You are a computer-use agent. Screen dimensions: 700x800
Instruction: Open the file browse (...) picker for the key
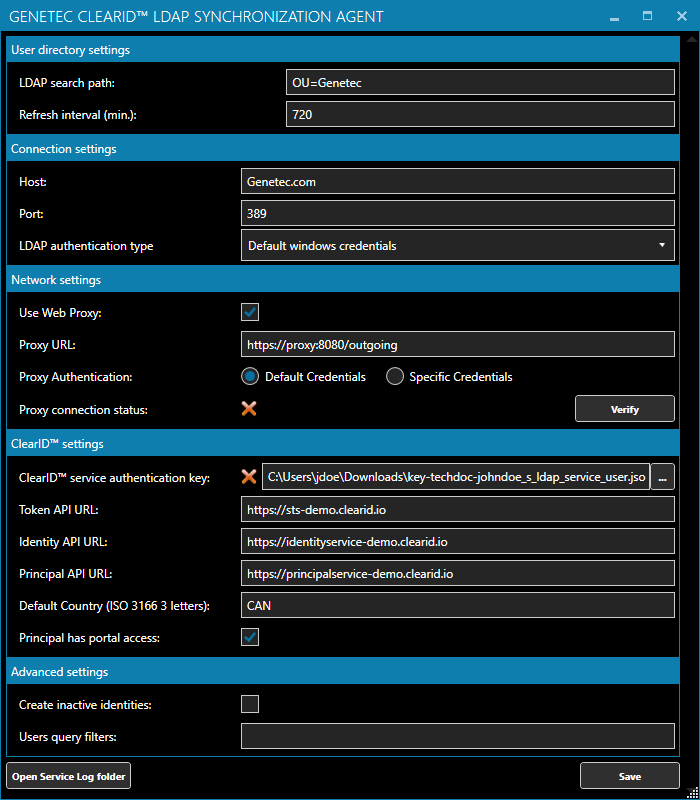click(662, 477)
